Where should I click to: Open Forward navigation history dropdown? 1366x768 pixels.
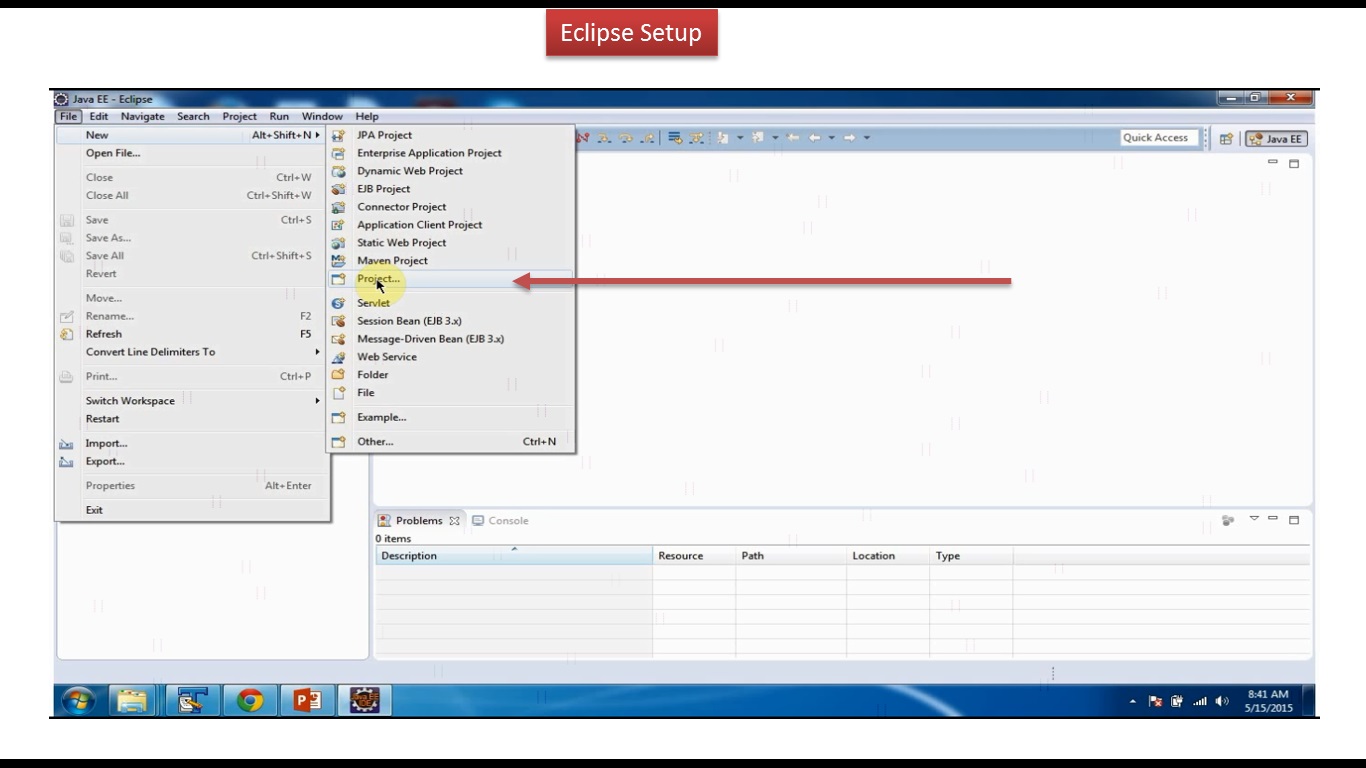(866, 138)
